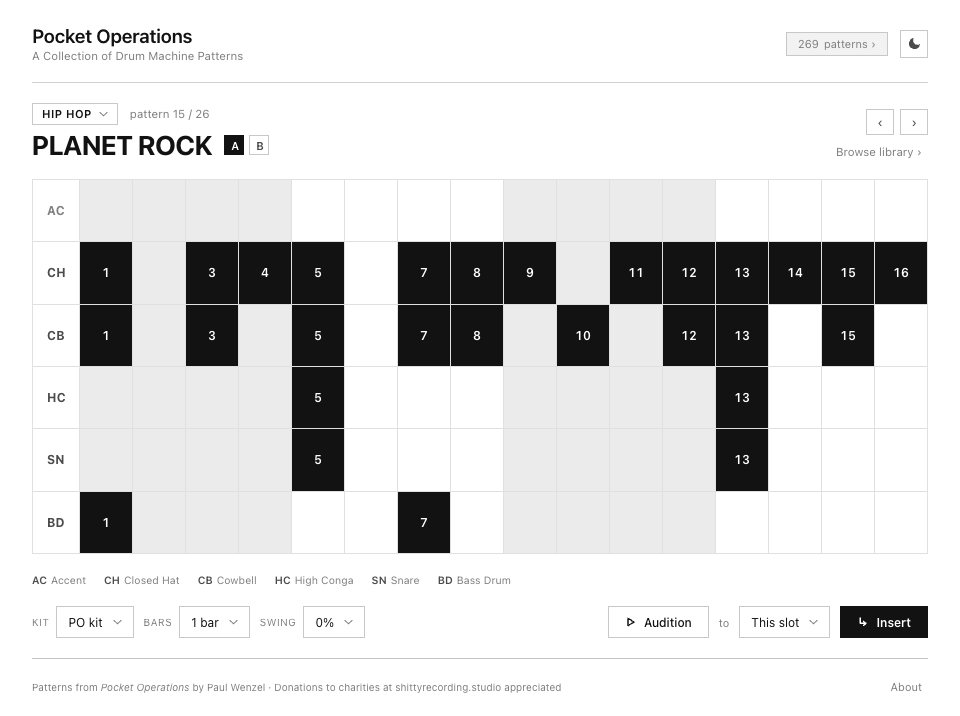Toggle dark mode with the moon icon

(913, 44)
